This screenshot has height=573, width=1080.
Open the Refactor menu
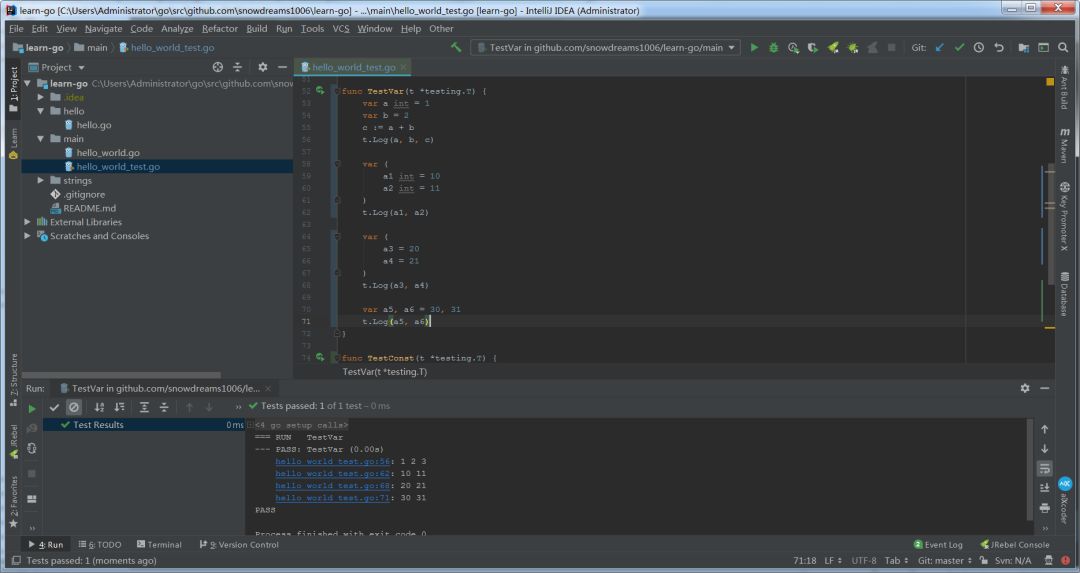(x=220, y=29)
